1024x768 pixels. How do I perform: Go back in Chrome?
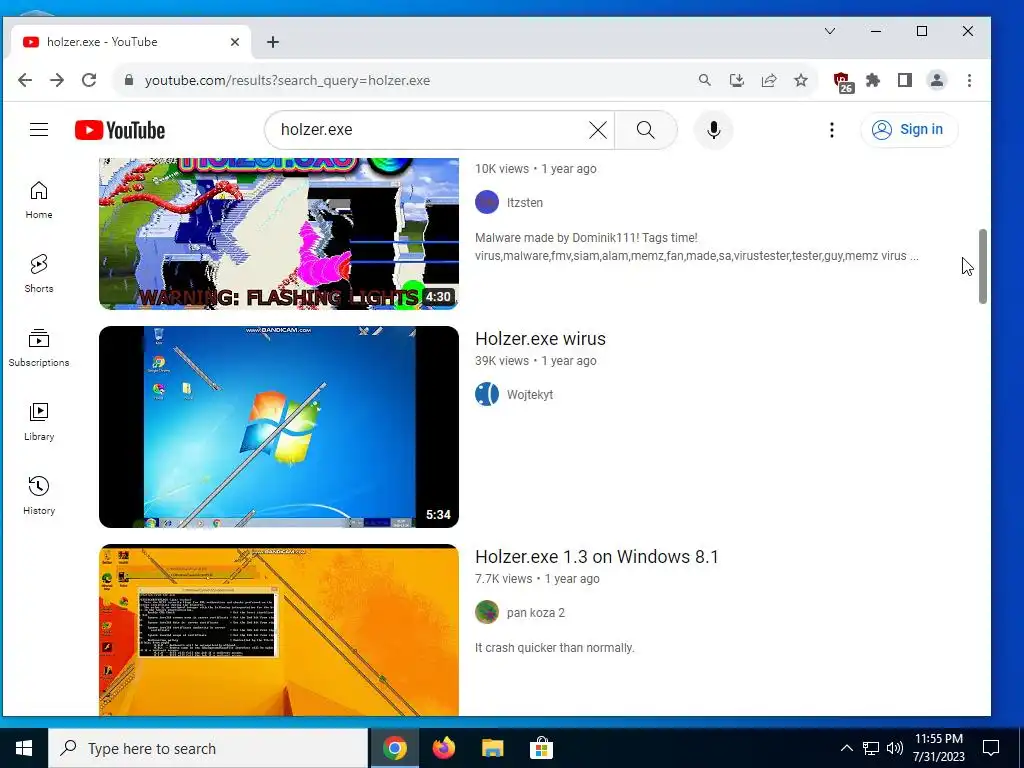coord(25,80)
